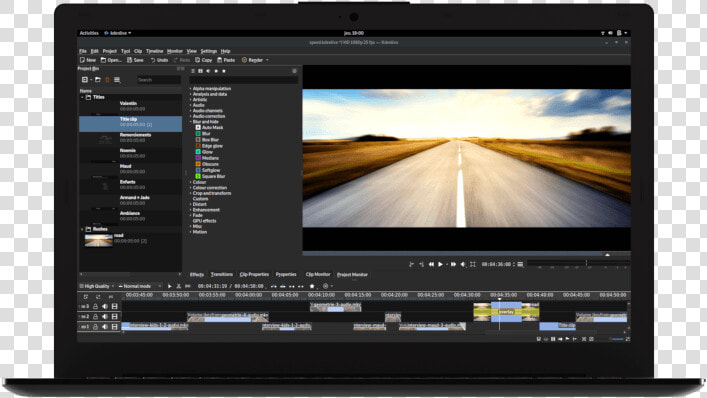Click the green Square Blur effect icon
Viewport: 707px width, 398px height.
click(x=198, y=176)
